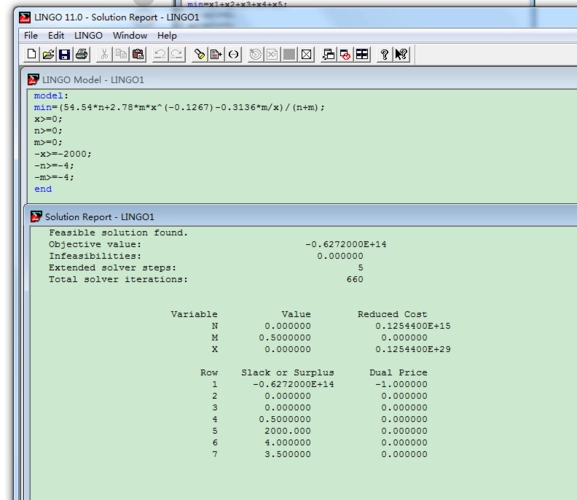Click the Infeasibilities value 0.000000
Image resolution: width=577 pixels, height=500 pixels.
click(340, 256)
